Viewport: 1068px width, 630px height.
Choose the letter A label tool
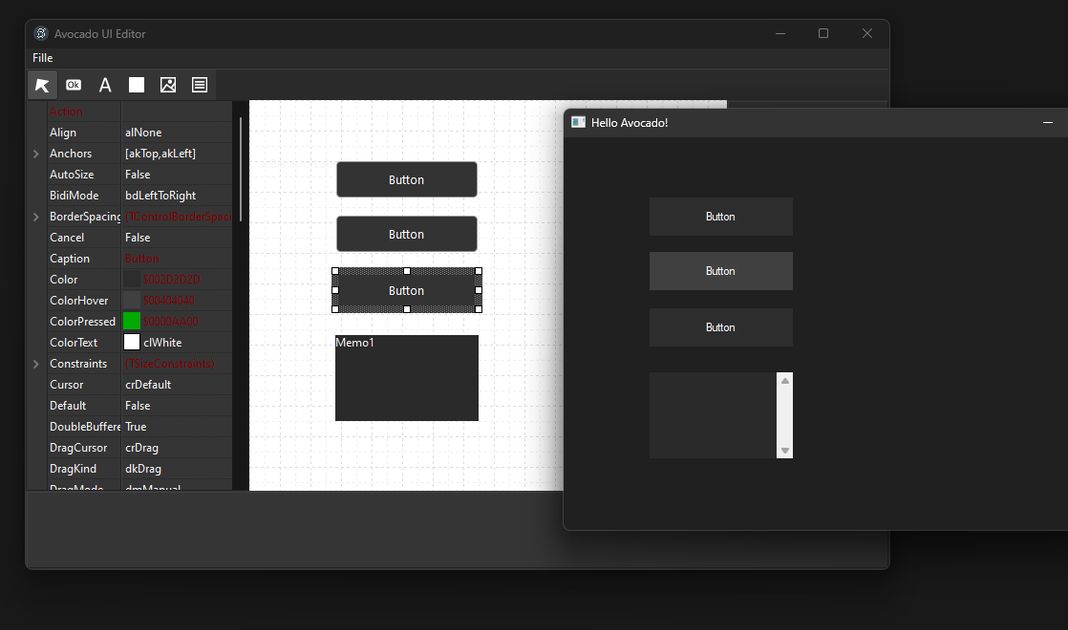coord(105,85)
